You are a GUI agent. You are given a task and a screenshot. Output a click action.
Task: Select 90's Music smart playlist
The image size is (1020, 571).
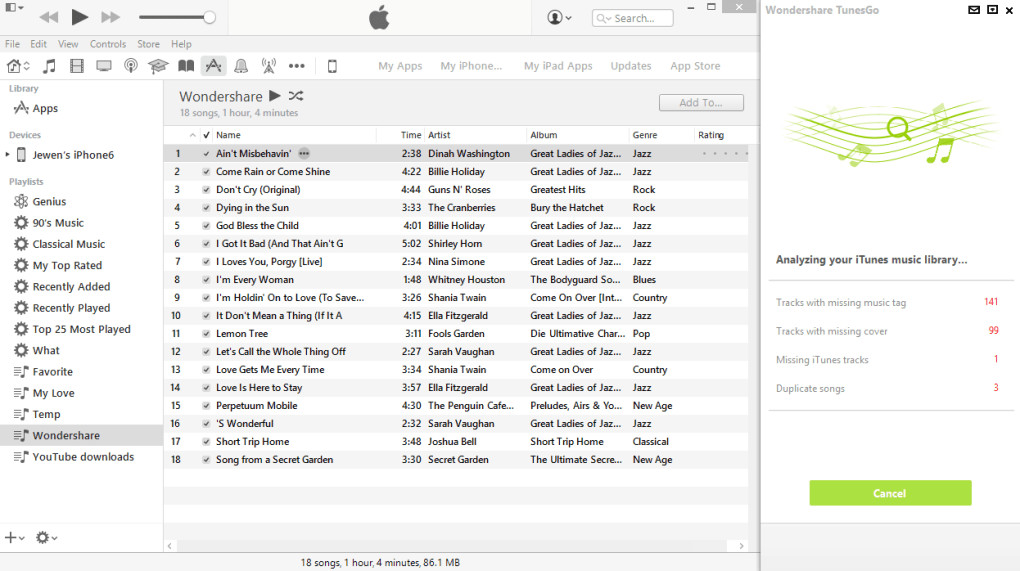58,223
